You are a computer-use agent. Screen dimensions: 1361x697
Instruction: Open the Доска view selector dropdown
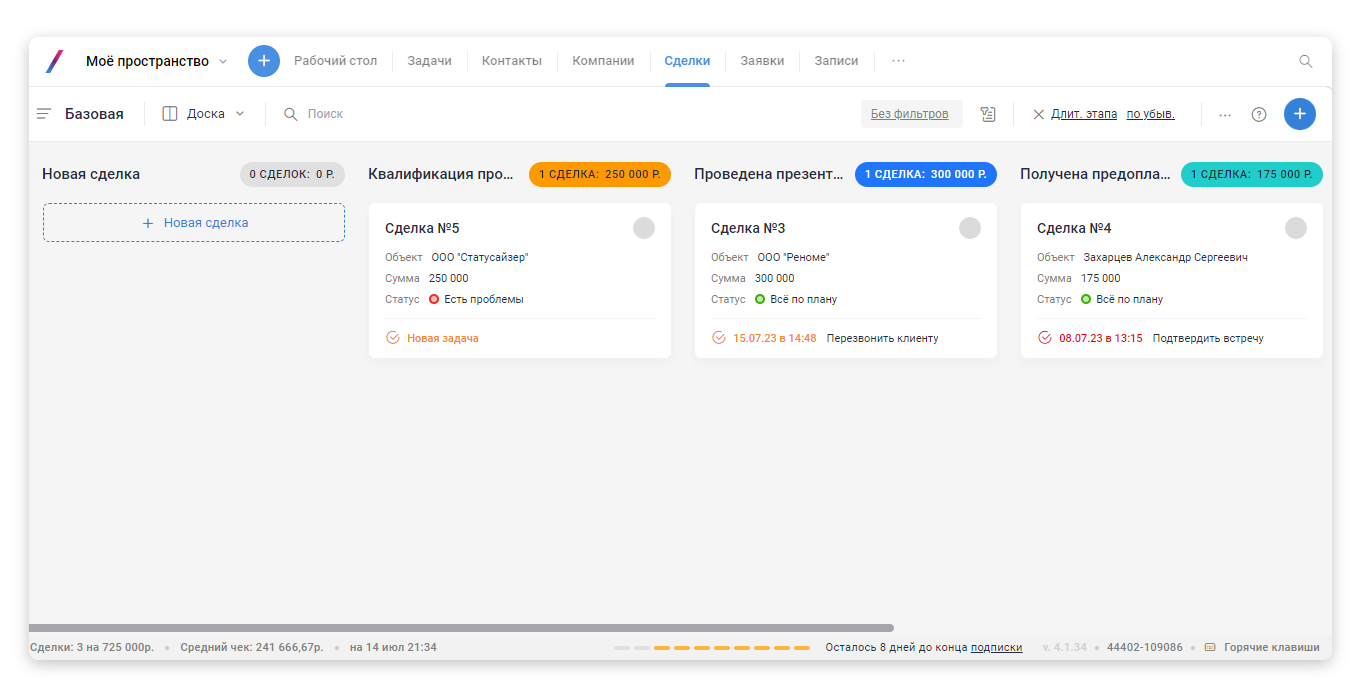[x=204, y=114]
